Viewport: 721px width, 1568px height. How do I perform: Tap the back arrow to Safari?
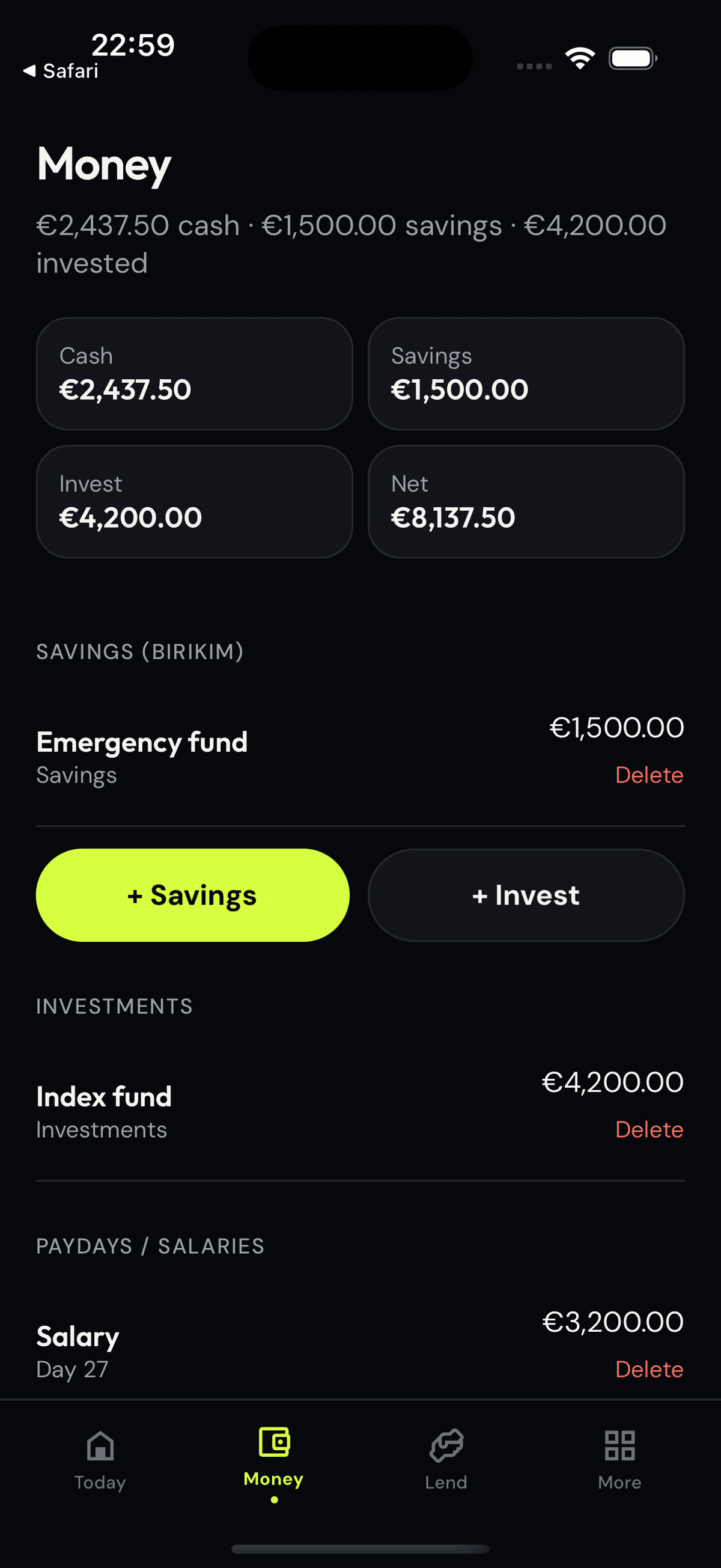click(x=29, y=70)
